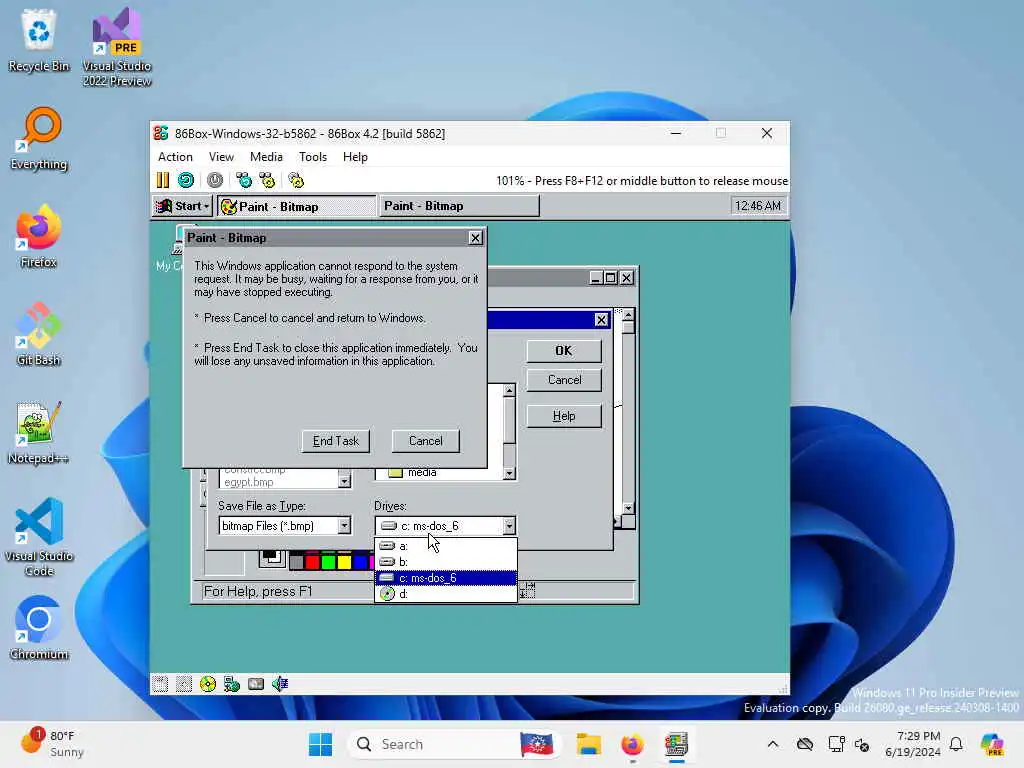Open Visual Studio Code desktop shortcut

click(39, 537)
